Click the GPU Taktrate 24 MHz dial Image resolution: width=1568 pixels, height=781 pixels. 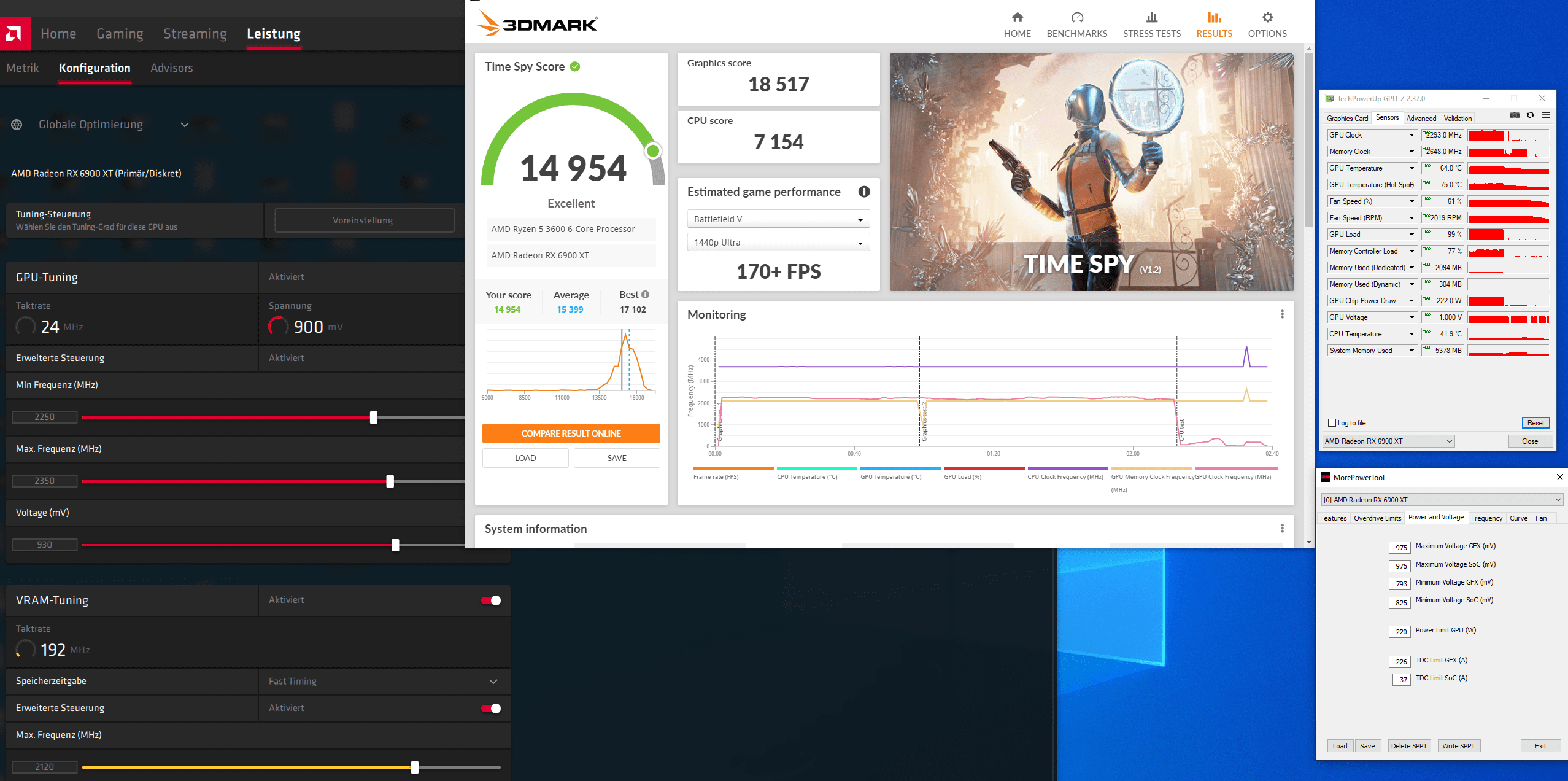tap(25, 326)
